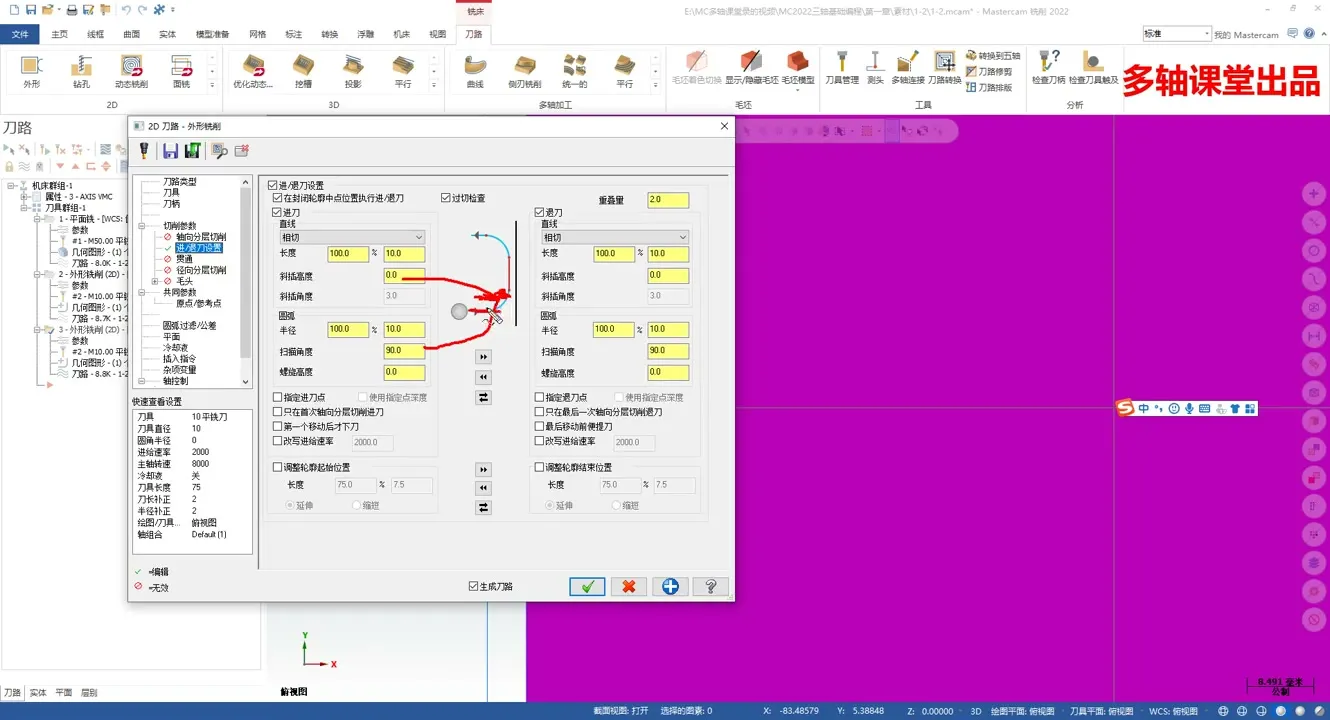
Task: Open the 刀具管理 tool manager
Action: click(x=842, y=62)
